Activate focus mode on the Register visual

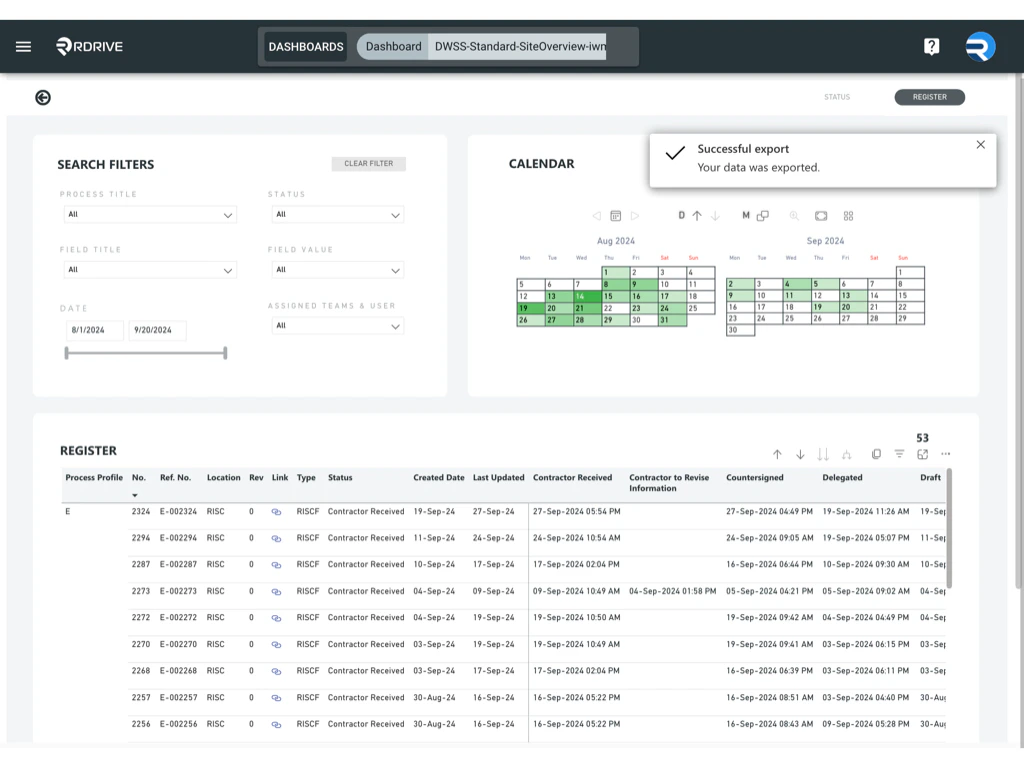click(x=924, y=453)
